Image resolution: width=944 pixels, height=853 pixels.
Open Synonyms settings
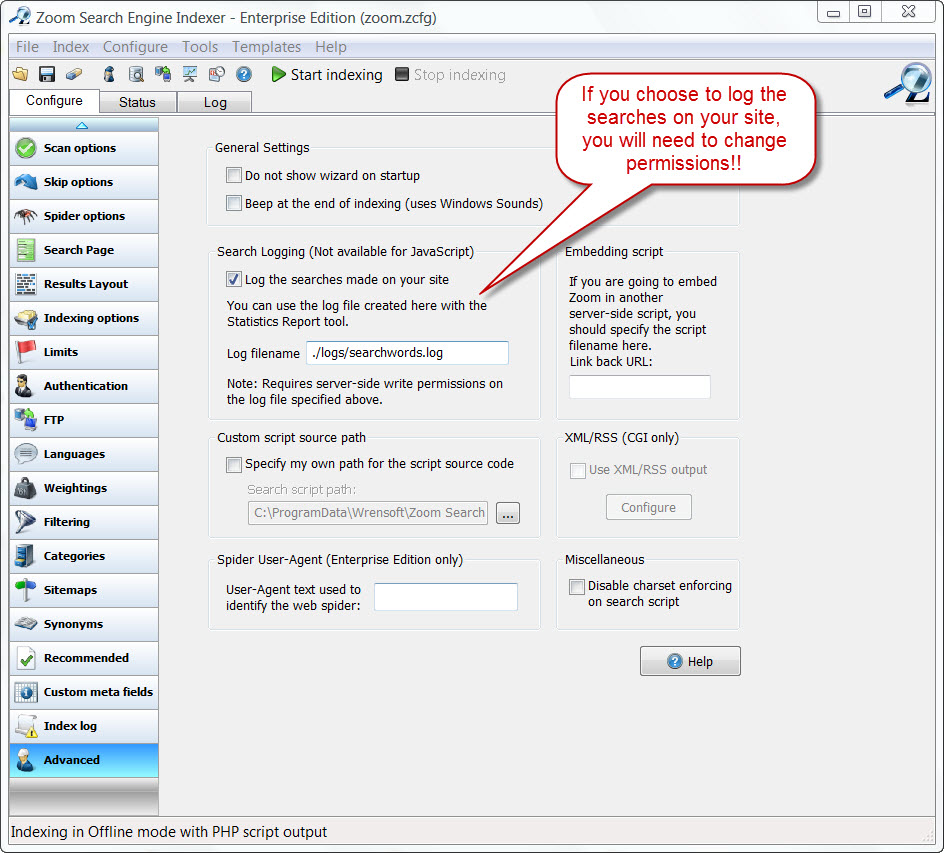click(x=84, y=624)
